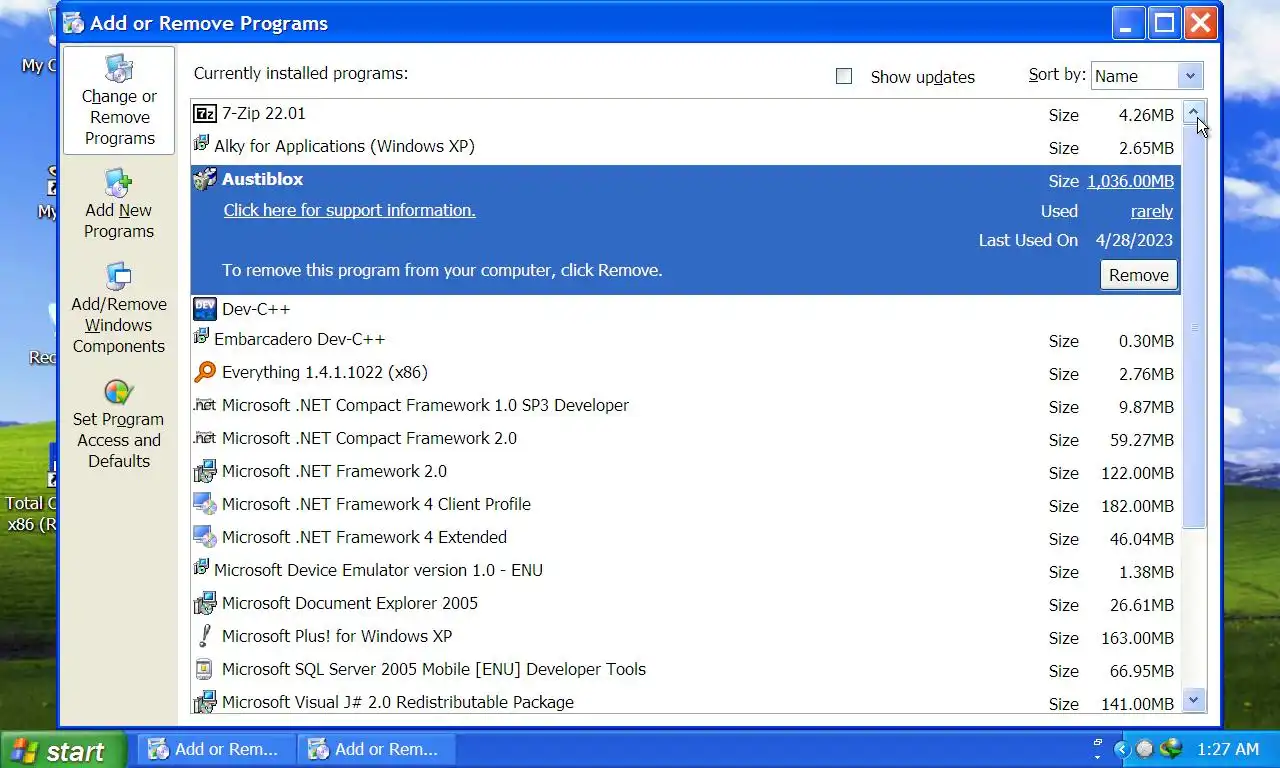Click the 182.00MB size value
Viewport: 1280px width, 768px height.
point(1137,506)
